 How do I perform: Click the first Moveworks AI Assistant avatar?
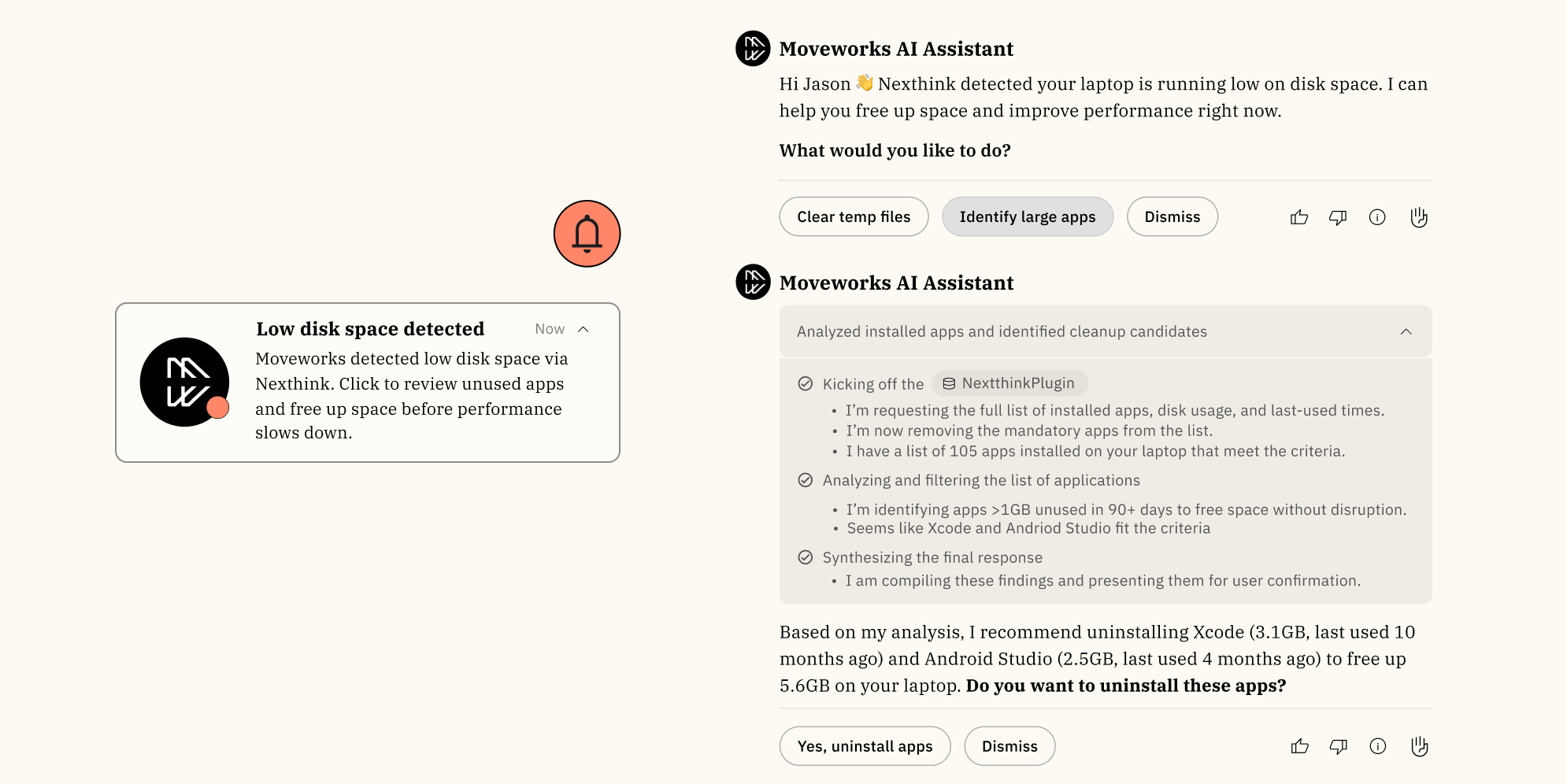(753, 48)
